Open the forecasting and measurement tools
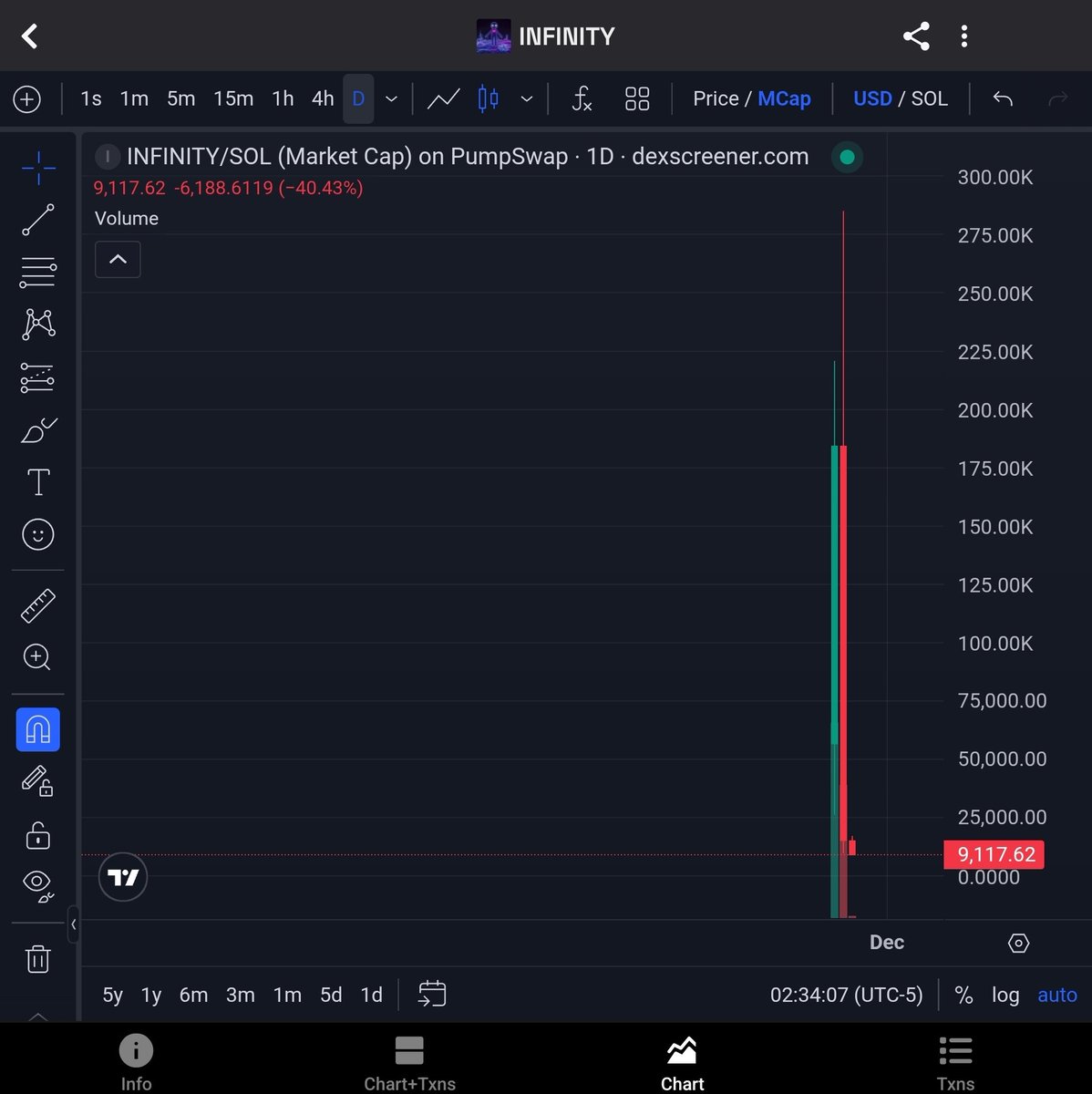1092x1094 pixels. [38, 377]
